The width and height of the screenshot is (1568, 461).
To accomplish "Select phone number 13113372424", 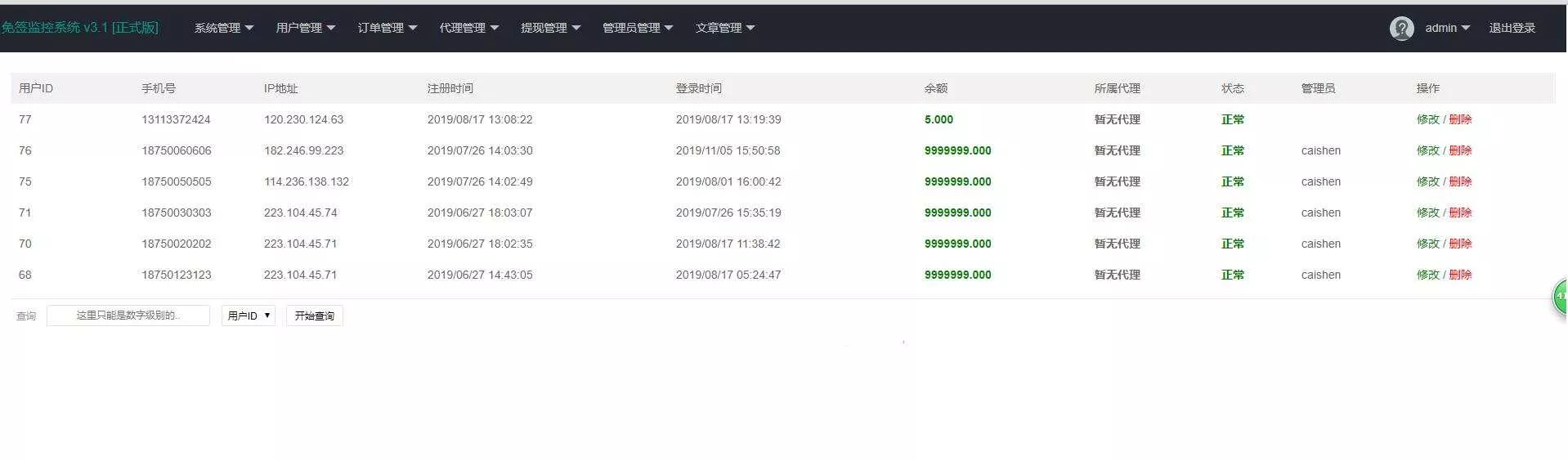I will (176, 119).
